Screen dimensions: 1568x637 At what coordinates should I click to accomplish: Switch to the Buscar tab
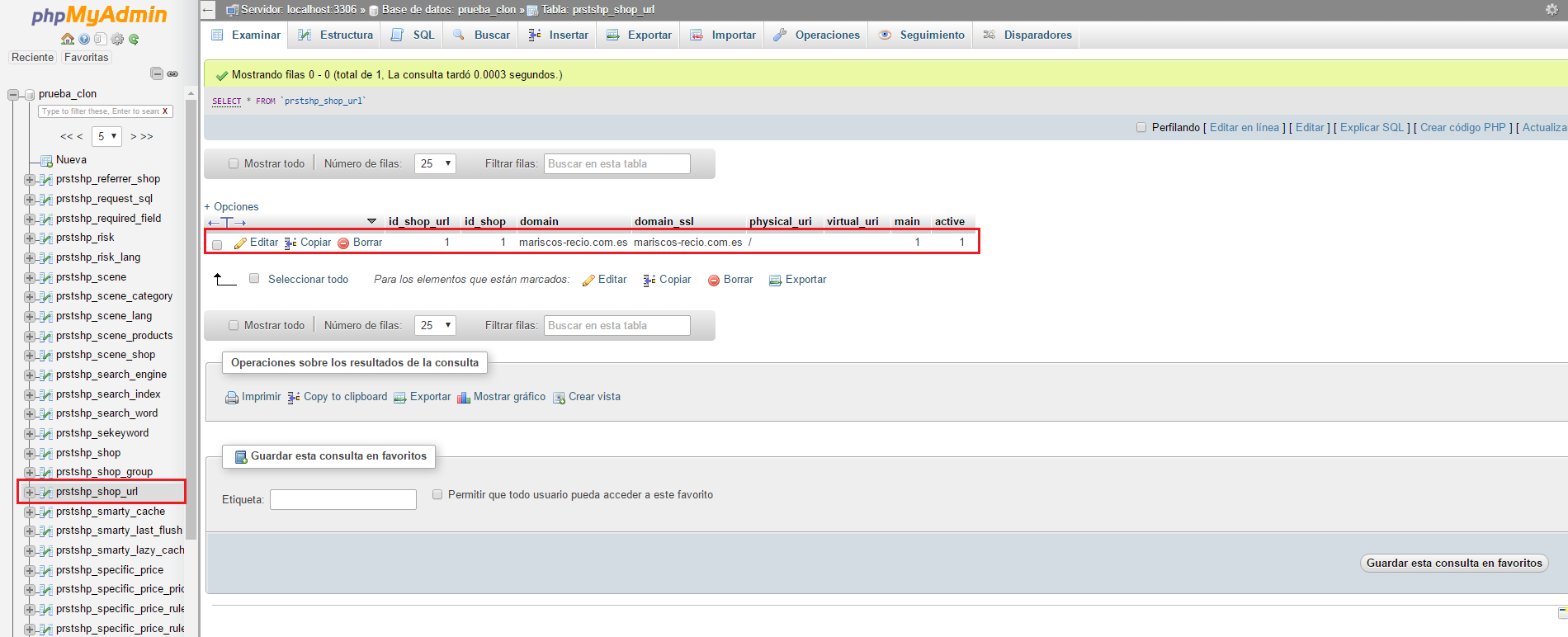click(481, 35)
